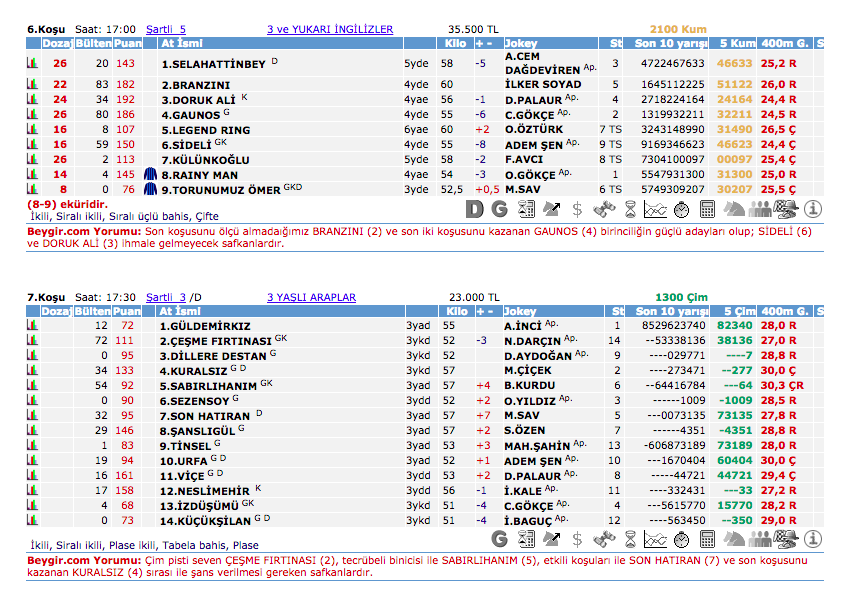Open the 3 ve YUKARI İNGİLİZLER link

(x=330, y=30)
